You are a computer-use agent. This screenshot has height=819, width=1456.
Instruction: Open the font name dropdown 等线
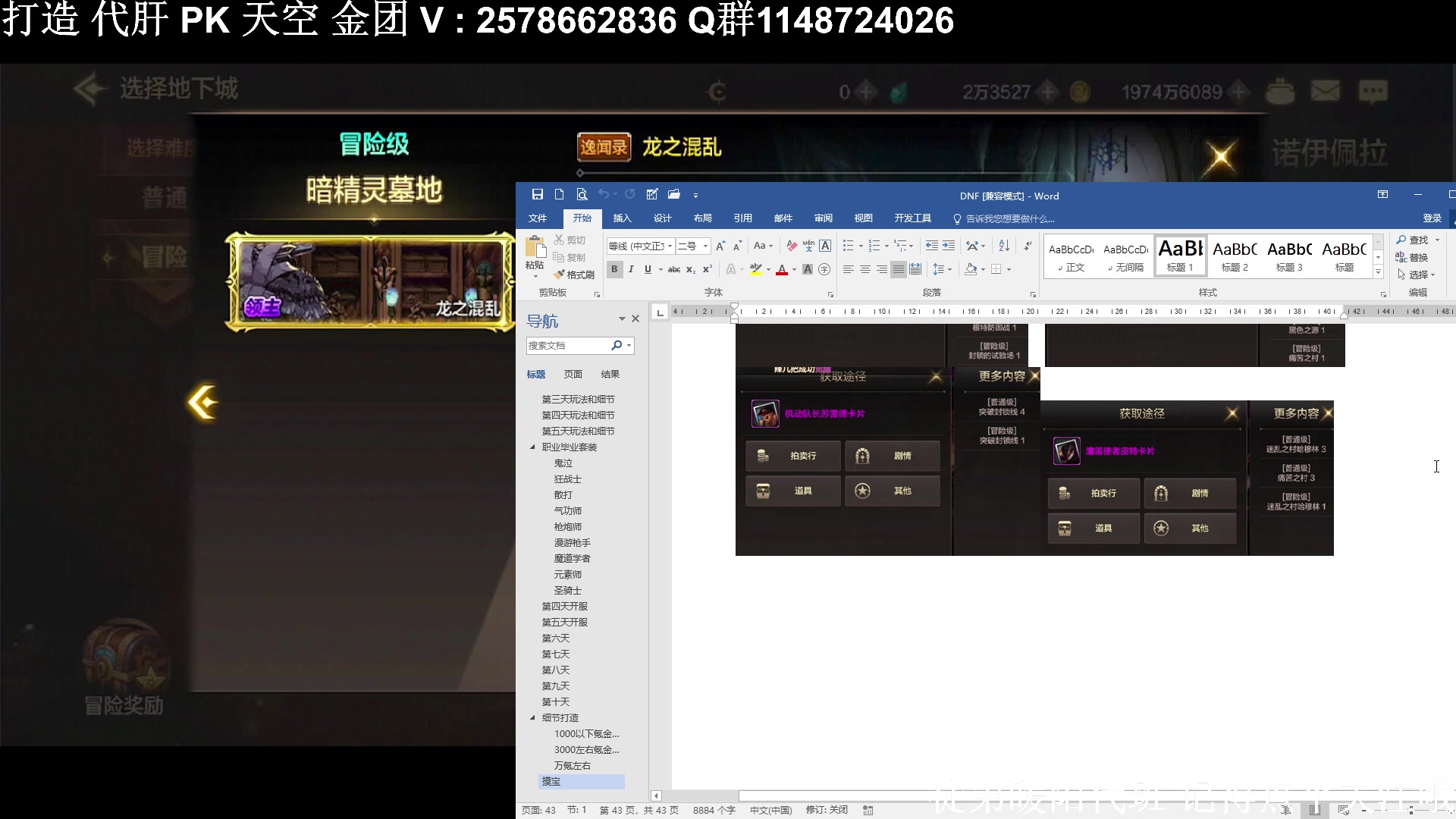(x=670, y=246)
